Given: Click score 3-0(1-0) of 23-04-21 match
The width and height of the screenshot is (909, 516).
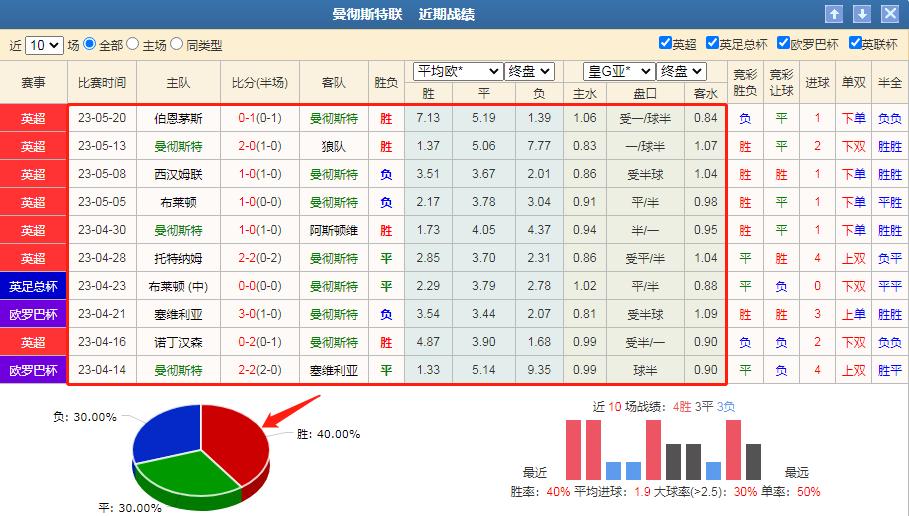Looking at the screenshot, I should 260,314.
